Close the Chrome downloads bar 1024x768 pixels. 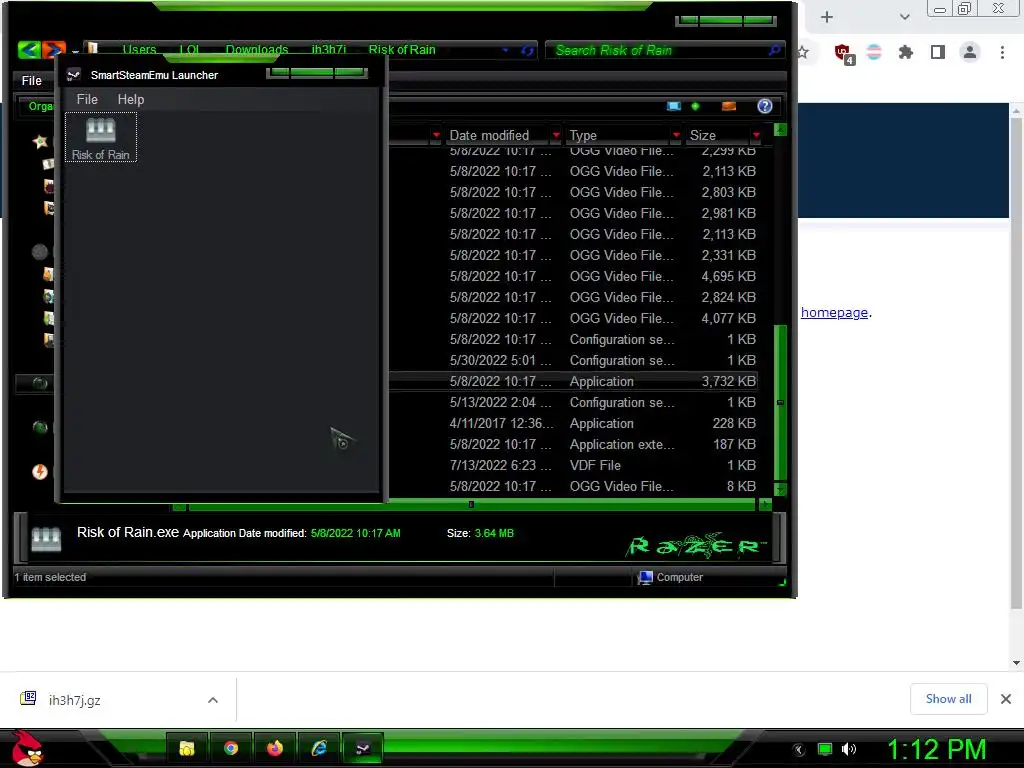point(1006,699)
